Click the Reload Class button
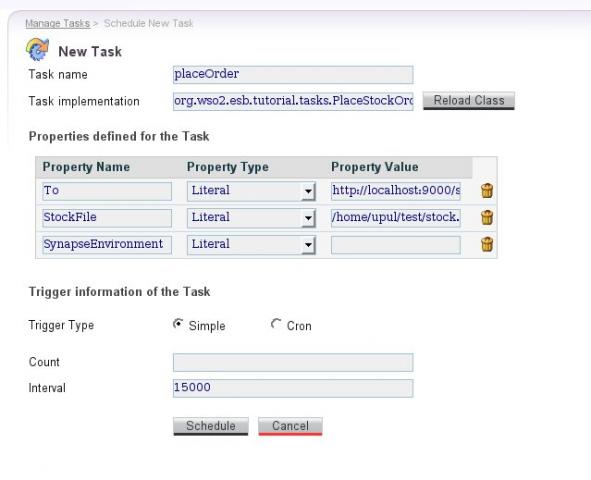The width and height of the screenshot is (591, 480). pyautogui.click(x=469, y=101)
